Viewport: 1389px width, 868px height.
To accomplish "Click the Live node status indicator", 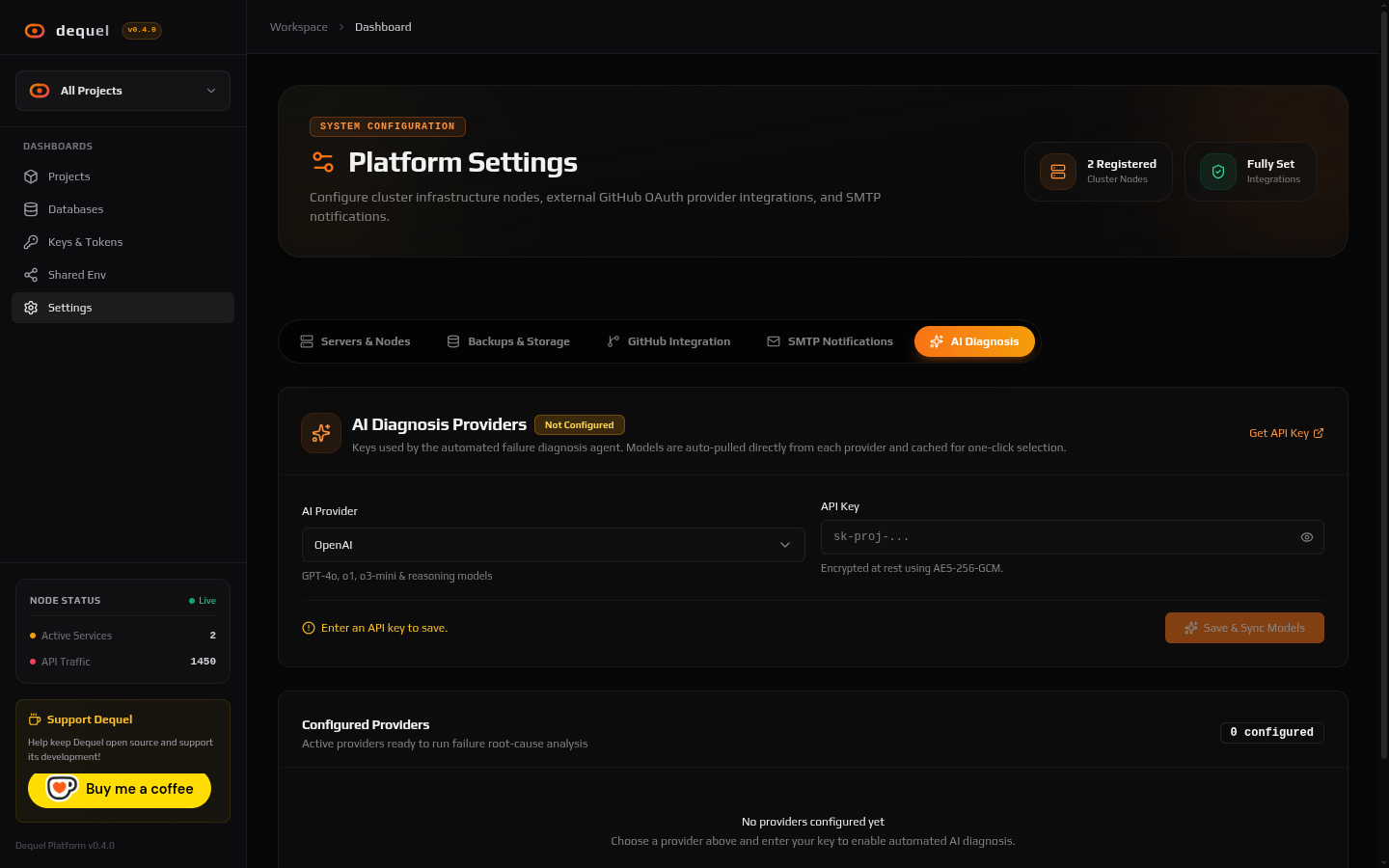I will pyautogui.click(x=203, y=601).
